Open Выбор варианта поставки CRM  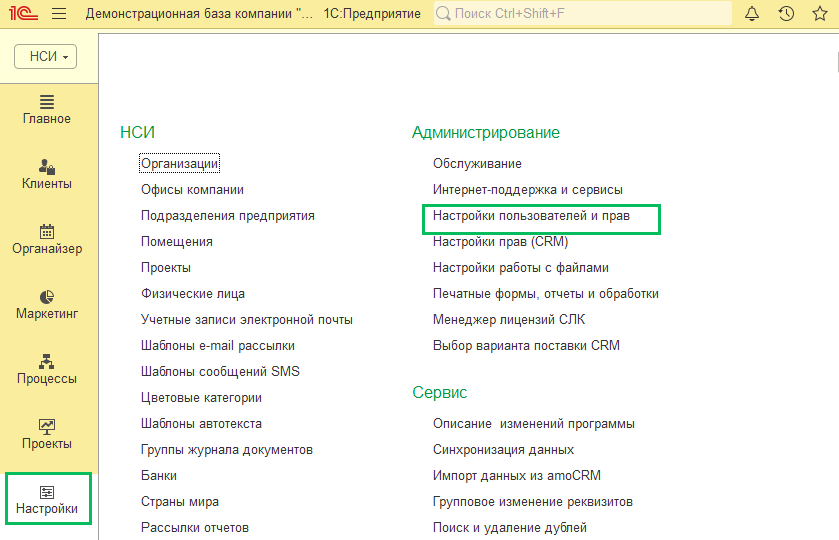(527, 346)
